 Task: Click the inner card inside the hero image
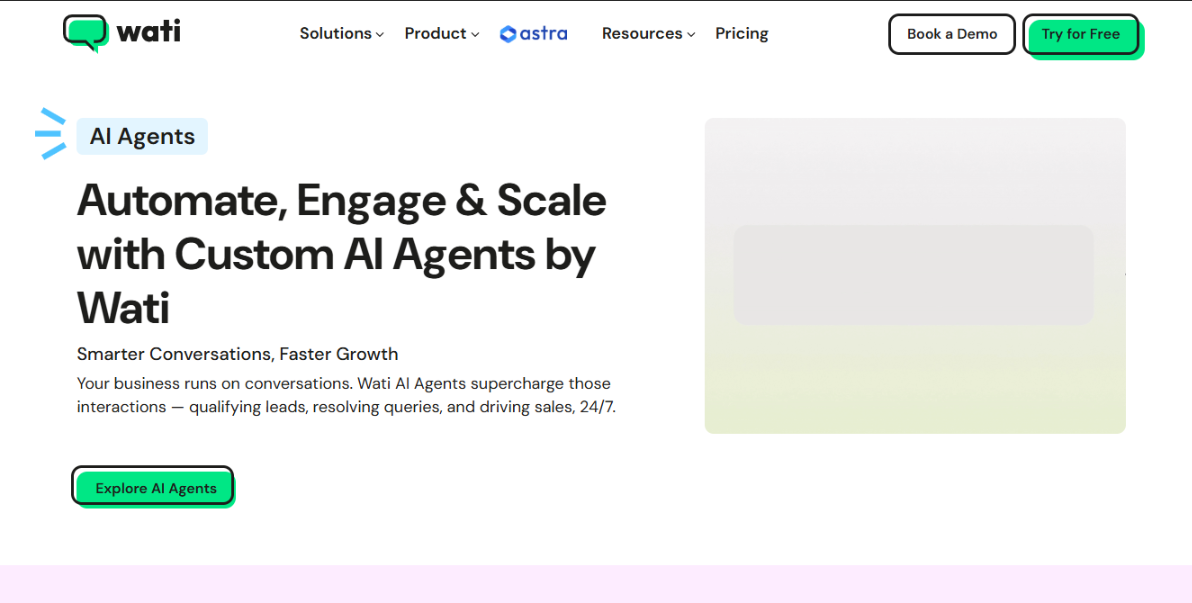913,275
